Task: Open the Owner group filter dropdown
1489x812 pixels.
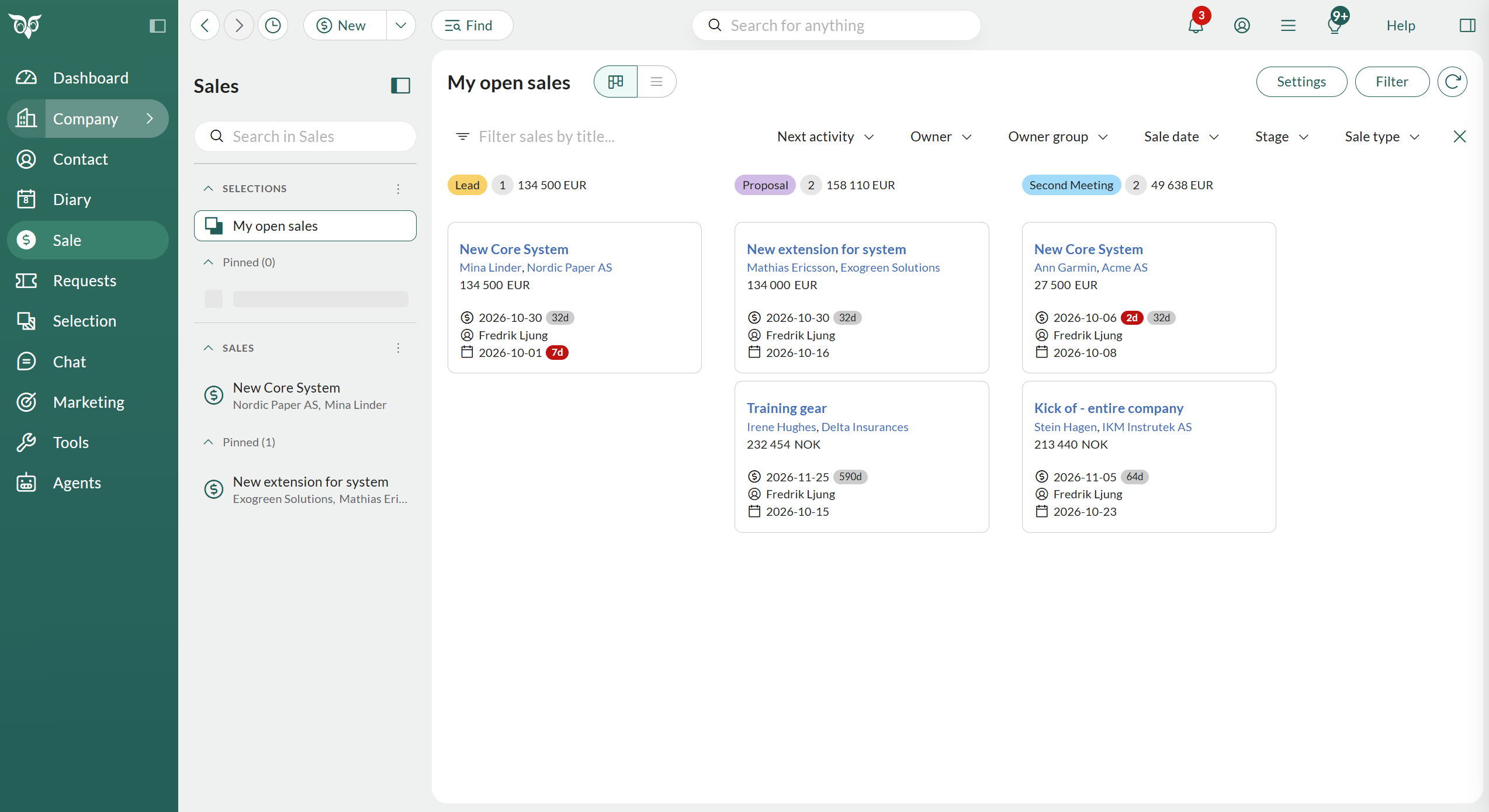Action: (x=1057, y=137)
